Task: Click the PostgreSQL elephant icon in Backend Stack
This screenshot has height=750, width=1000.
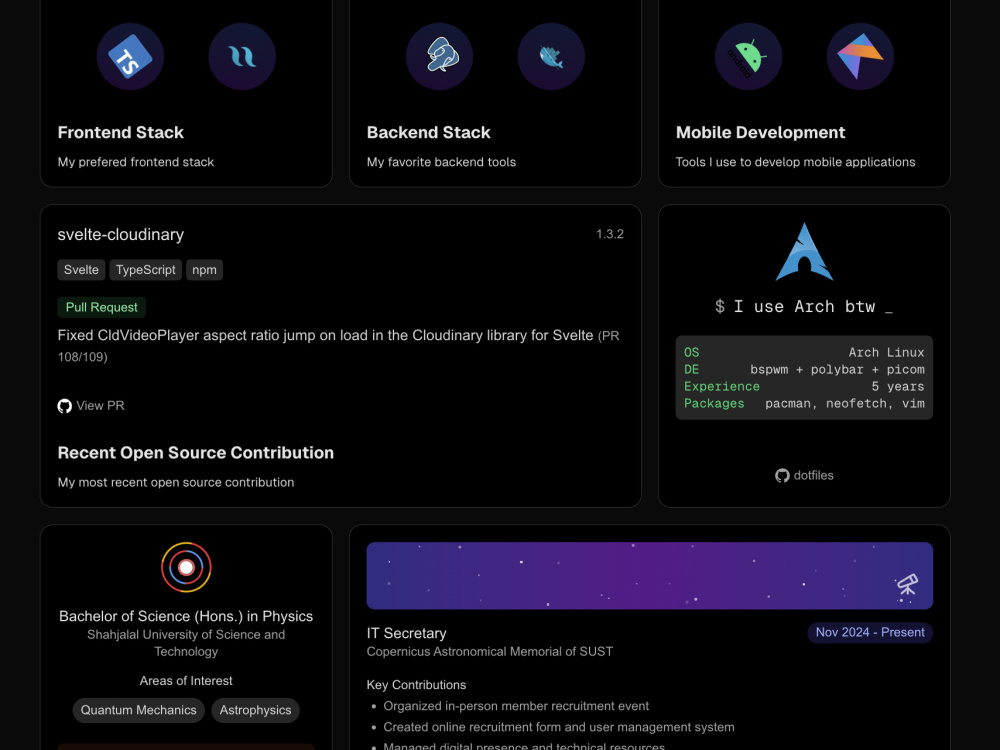Action: [x=439, y=56]
